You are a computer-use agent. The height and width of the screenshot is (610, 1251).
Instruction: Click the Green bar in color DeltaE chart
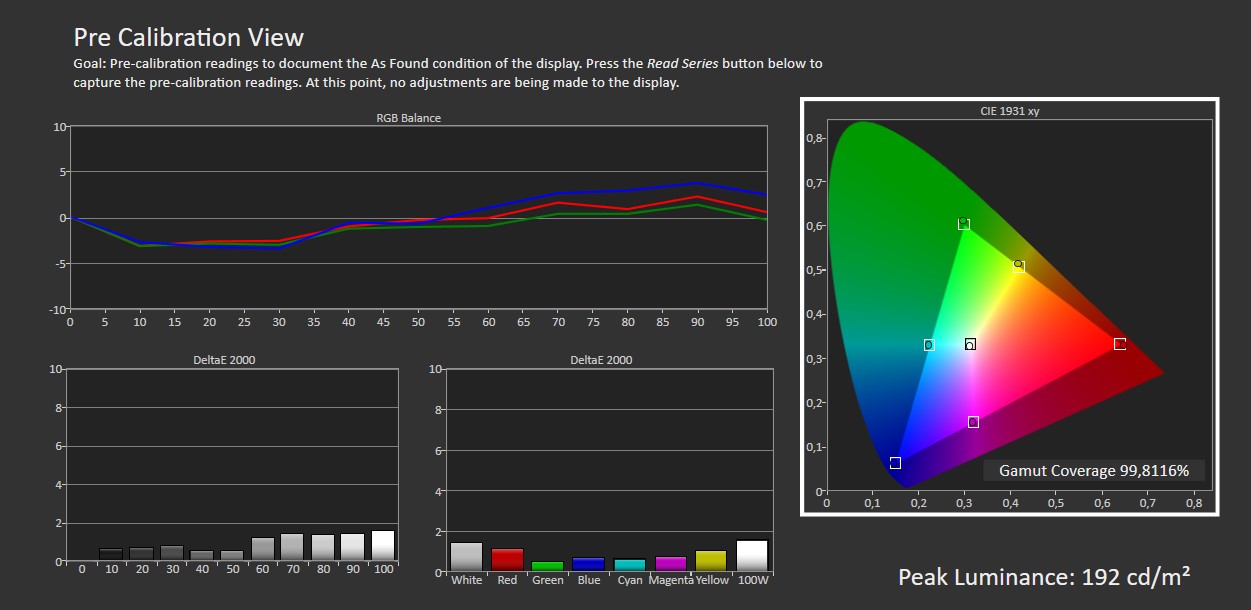point(548,566)
